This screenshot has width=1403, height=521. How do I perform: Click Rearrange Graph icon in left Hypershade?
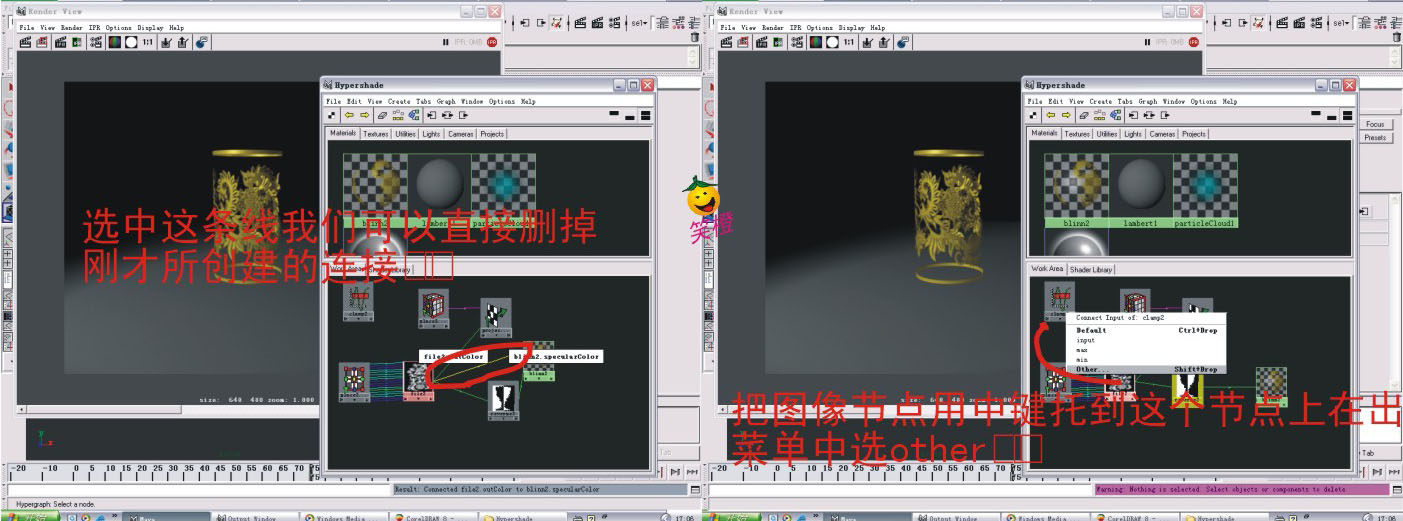pos(398,115)
